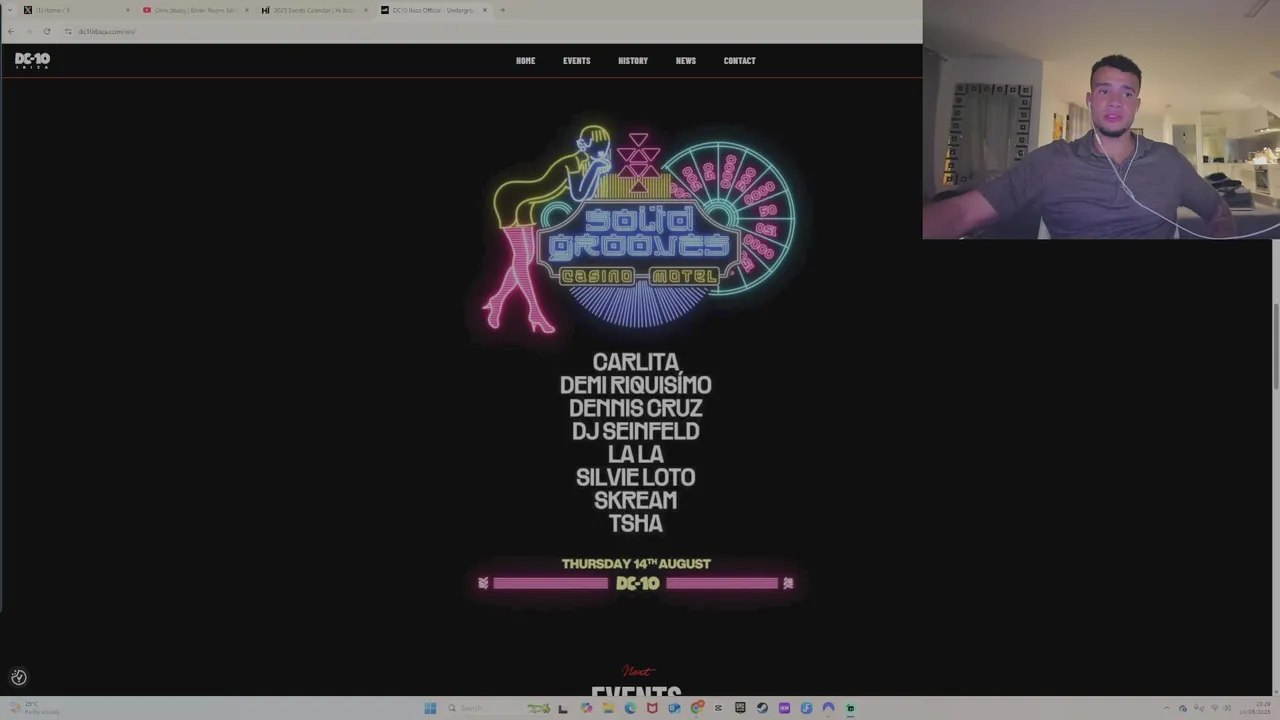Open the NEWS menu item
The image size is (1280, 720).
coord(685,61)
